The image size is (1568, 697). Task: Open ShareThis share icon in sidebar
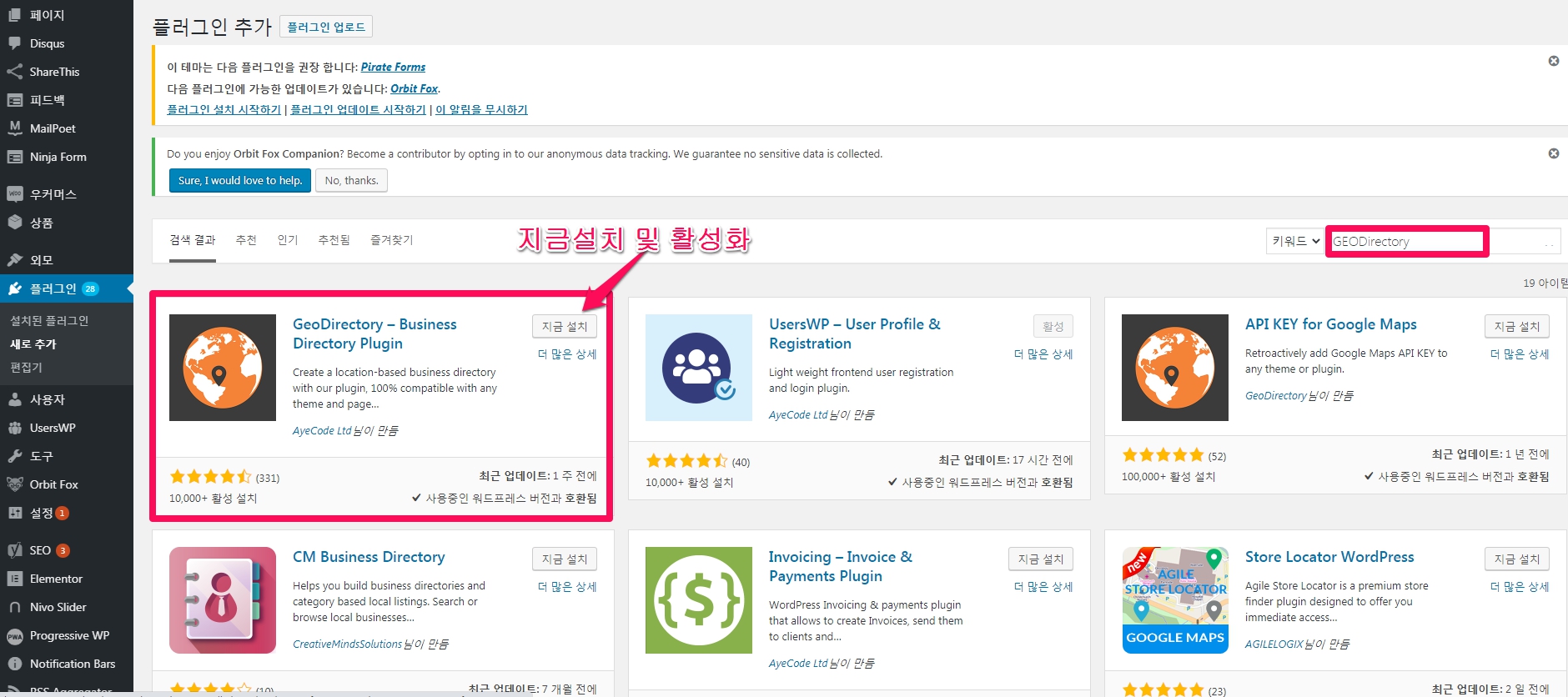[x=14, y=72]
